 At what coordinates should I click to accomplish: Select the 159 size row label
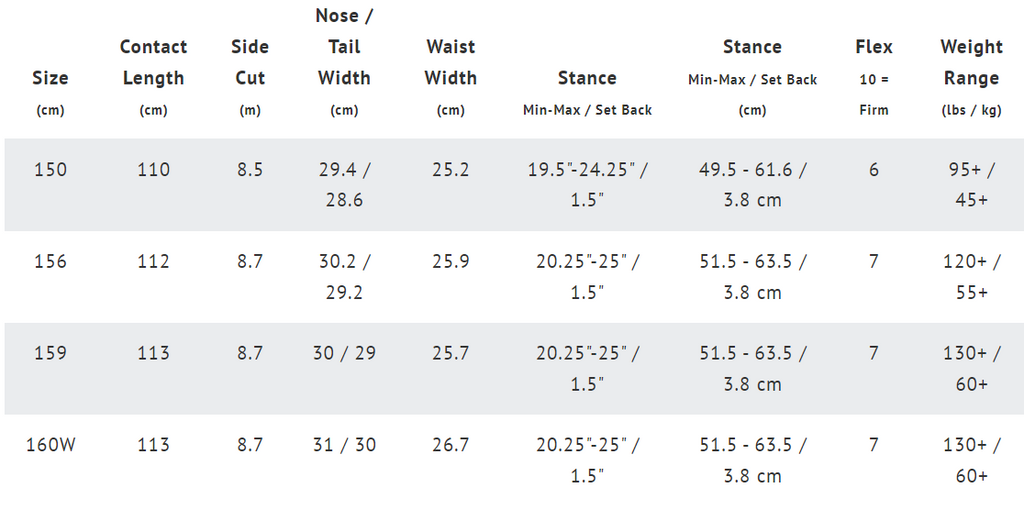tap(50, 353)
